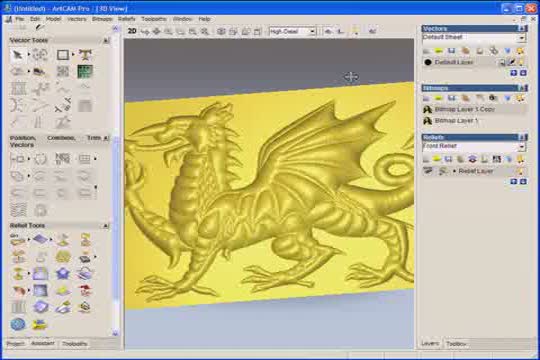This screenshot has height=360, width=540.
Task: Click the green grid icon in Vector Tools
Action: tap(85, 71)
